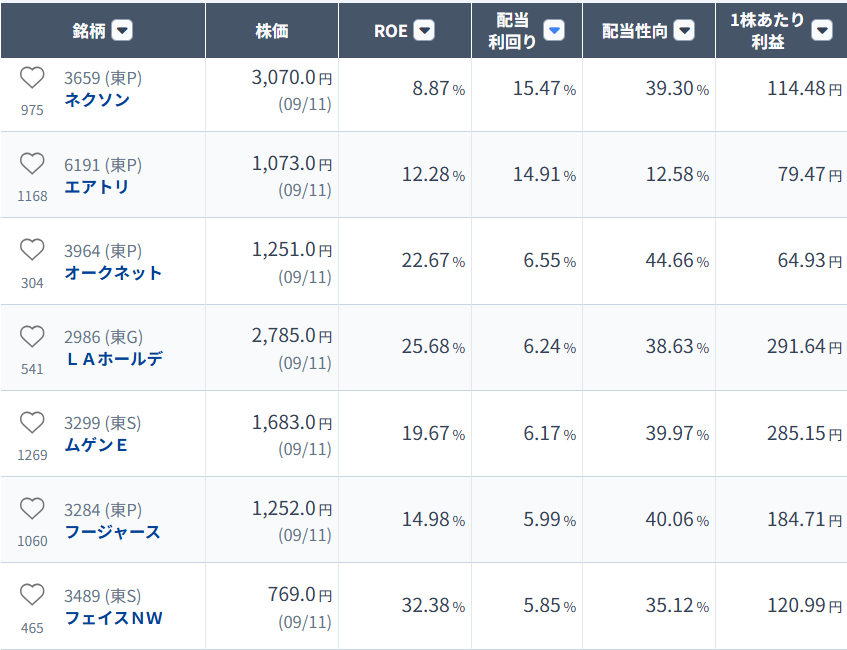
Task: Add オークネット to favorites via heart
Action: 32,250
